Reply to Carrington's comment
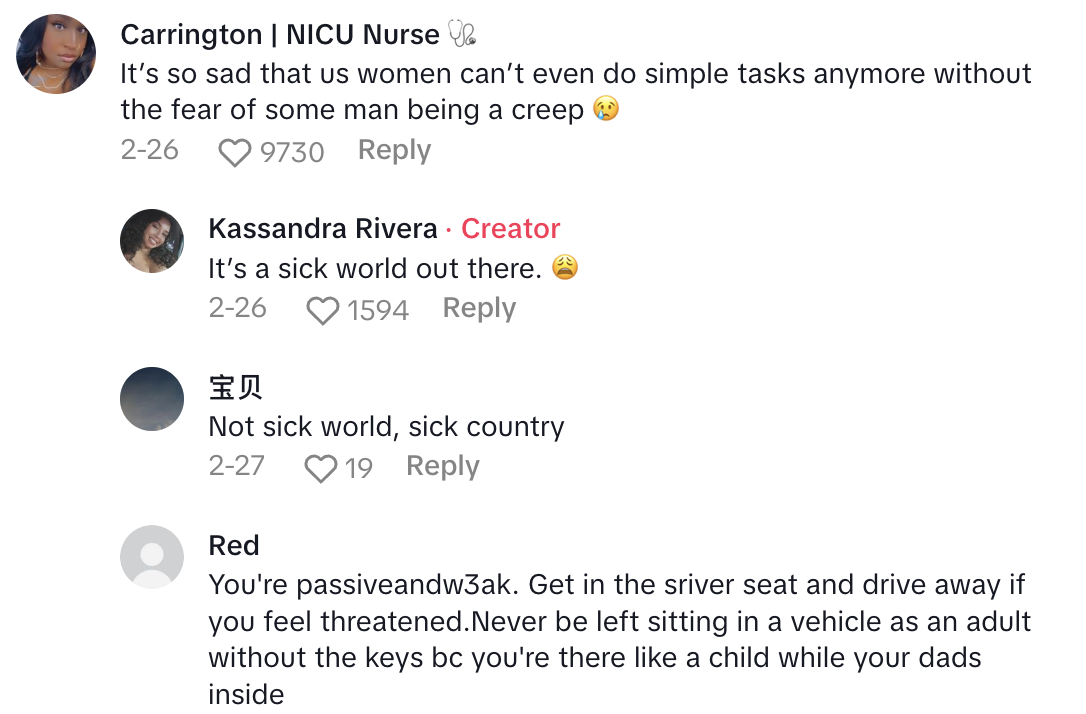 pos(394,151)
